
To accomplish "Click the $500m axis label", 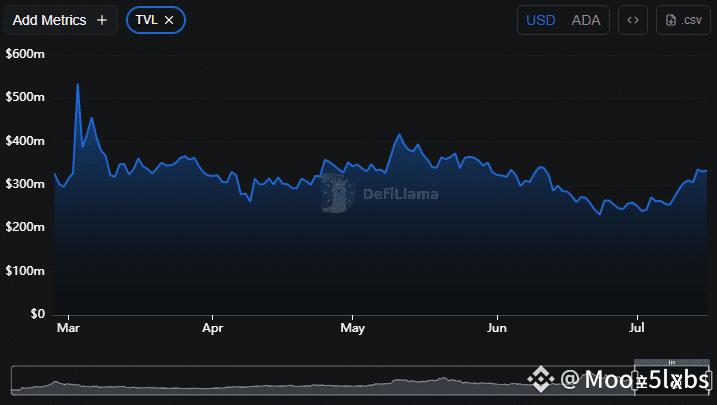I will [25, 97].
